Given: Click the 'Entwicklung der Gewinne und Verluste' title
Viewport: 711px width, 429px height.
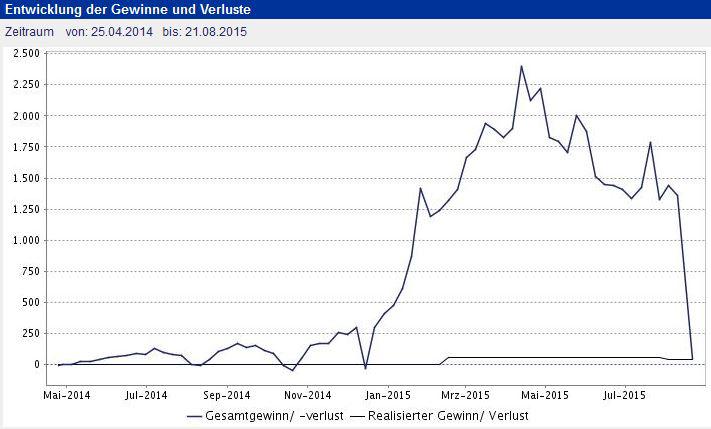Looking at the screenshot, I should click(x=128, y=10).
